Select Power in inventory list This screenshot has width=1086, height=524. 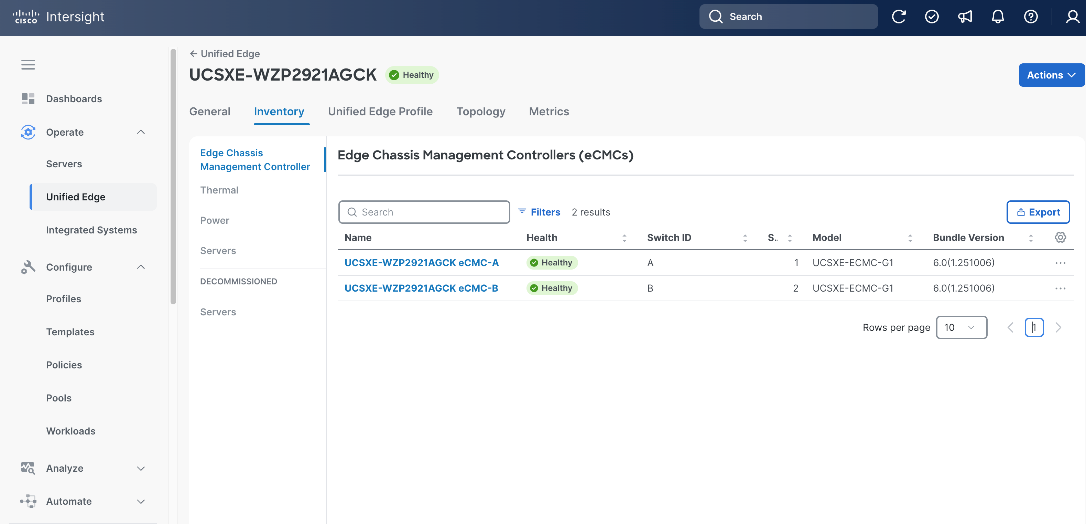pyautogui.click(x=215, y=220)
